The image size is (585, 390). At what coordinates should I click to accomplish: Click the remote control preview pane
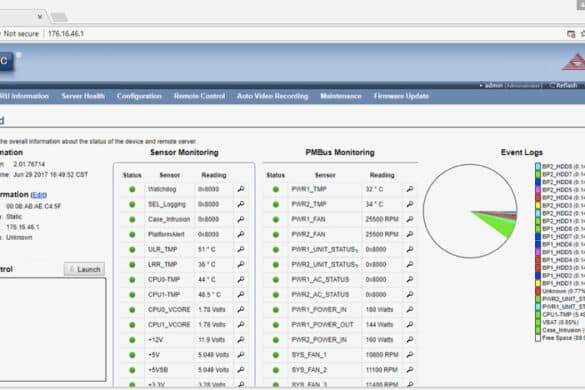[x=52, y=330]
